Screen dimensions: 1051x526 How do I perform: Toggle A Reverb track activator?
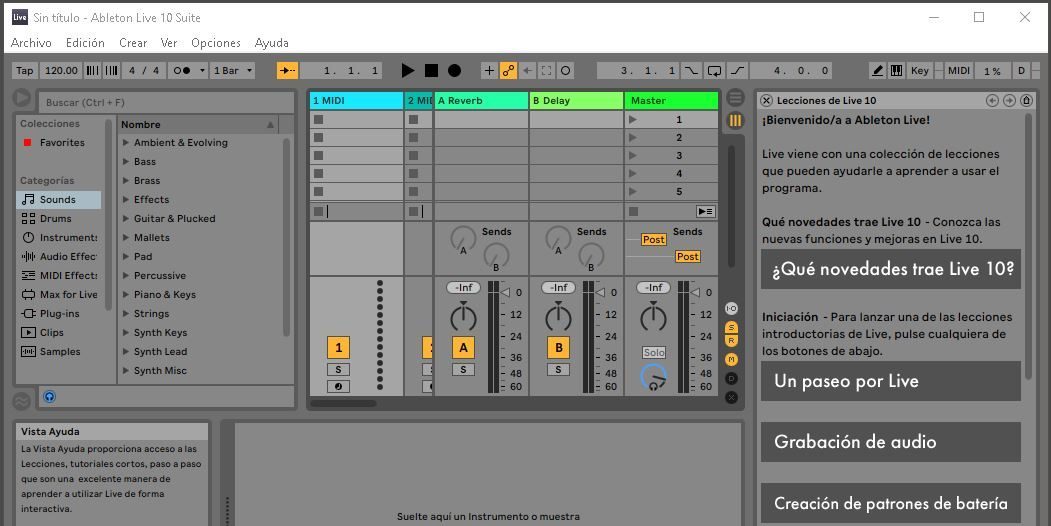click(x=463, y=348)
